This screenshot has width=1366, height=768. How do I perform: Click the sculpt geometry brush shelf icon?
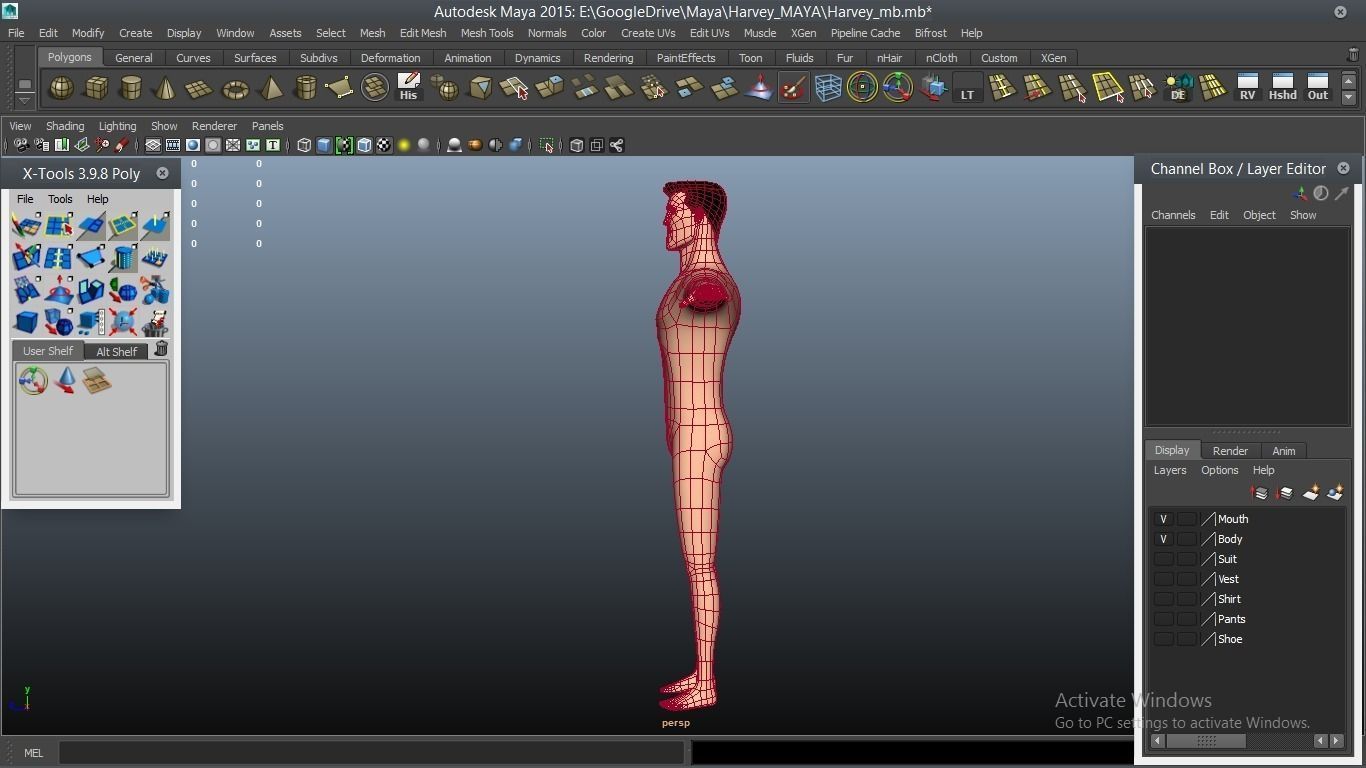[793, 88]
